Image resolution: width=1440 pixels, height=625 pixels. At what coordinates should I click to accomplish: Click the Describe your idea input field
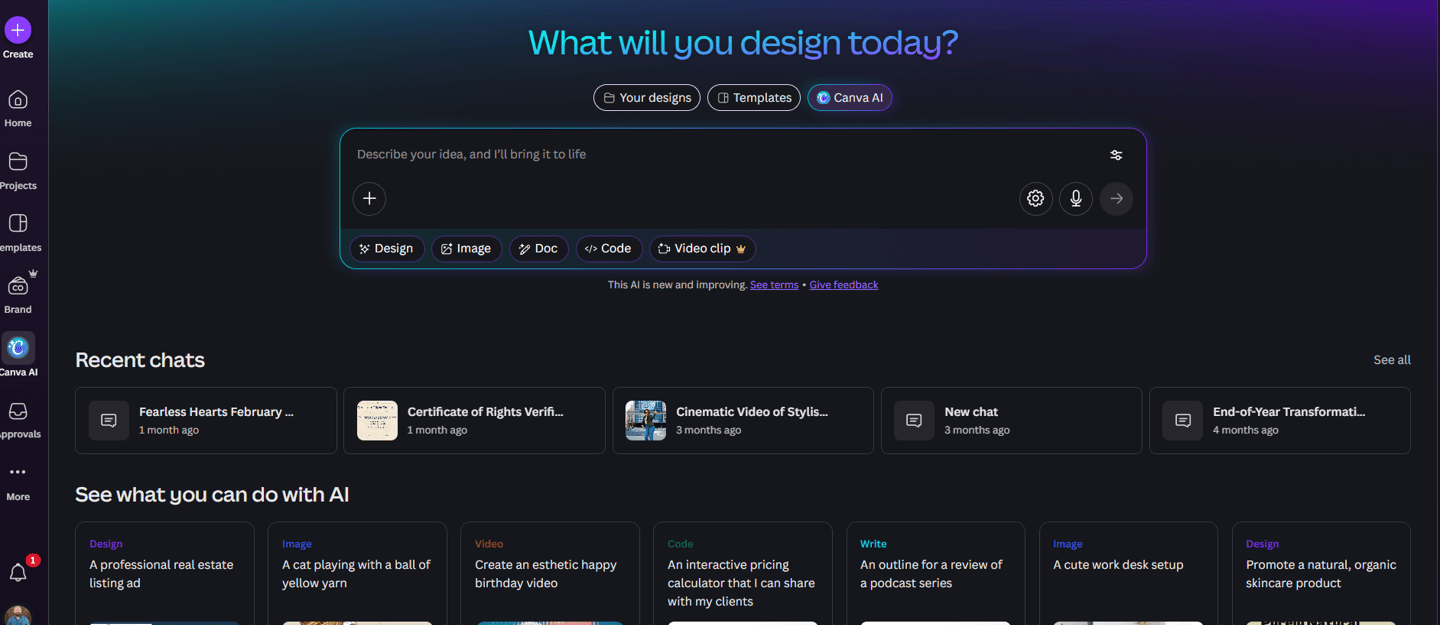pyautogui.click(x=725, y=154)
